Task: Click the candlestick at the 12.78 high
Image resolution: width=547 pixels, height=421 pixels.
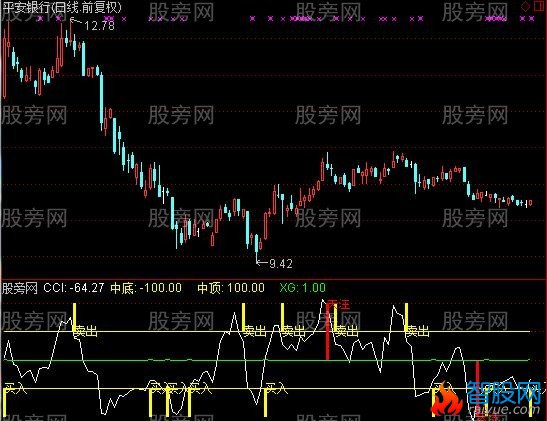Action: 71,33
